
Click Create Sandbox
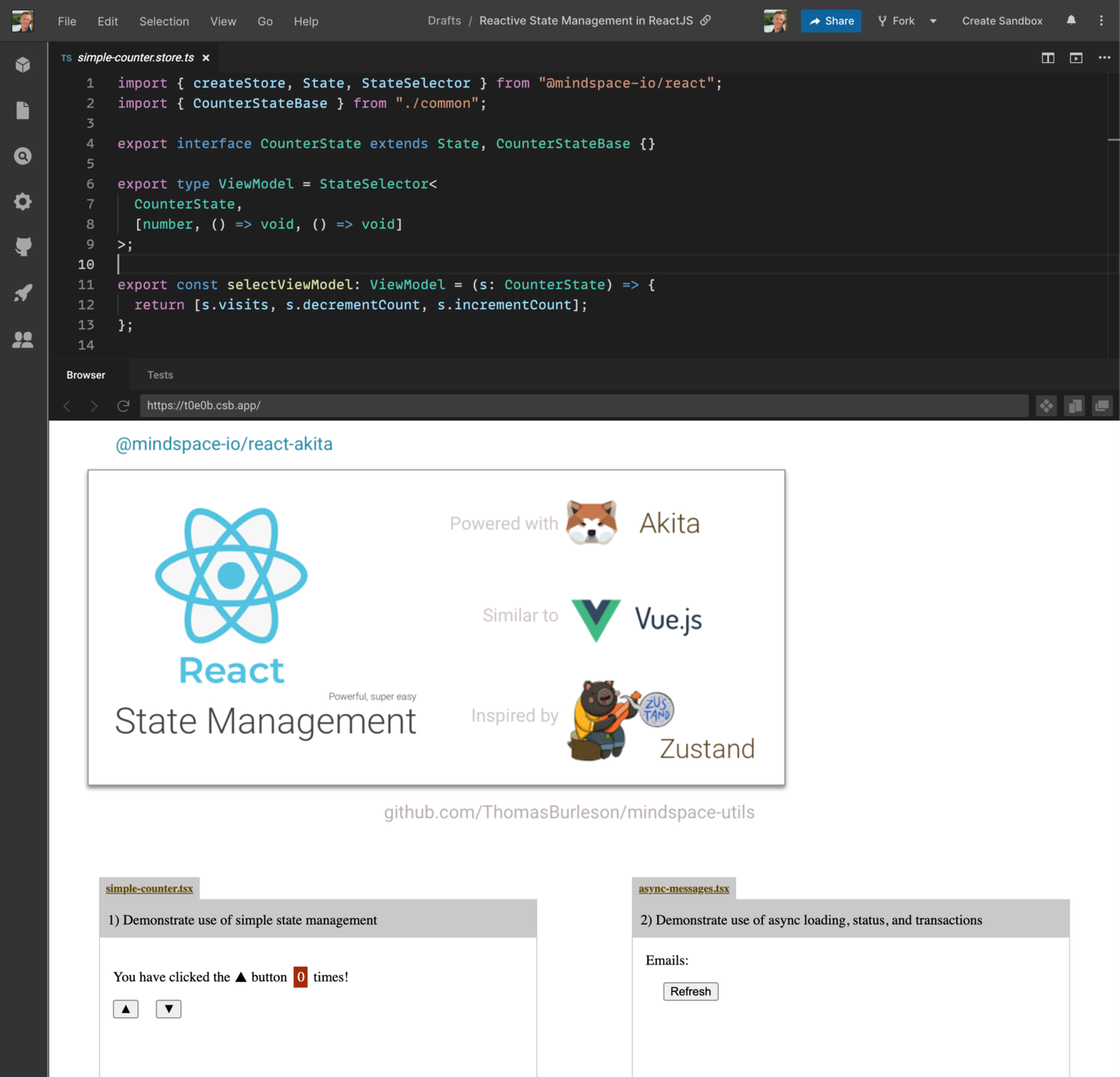[1002, 21]
